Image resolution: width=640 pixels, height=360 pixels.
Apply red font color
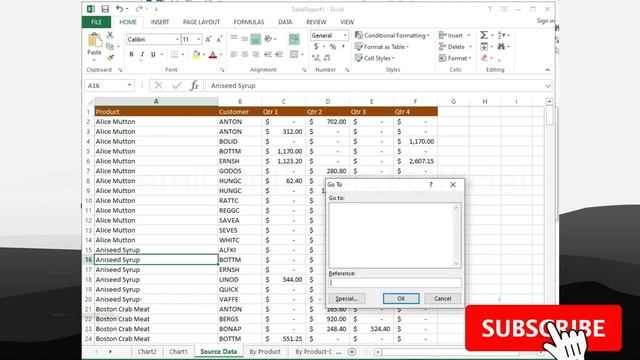[213, 54]
